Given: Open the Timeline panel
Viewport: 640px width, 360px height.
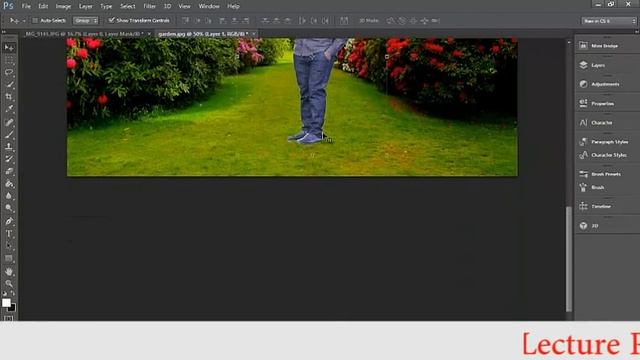Looking at the screenshot, I should point(596,206).
